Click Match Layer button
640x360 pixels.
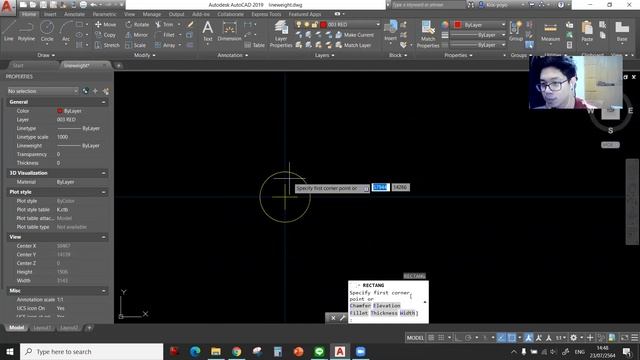pyautogui.click(x=353, y=45)
